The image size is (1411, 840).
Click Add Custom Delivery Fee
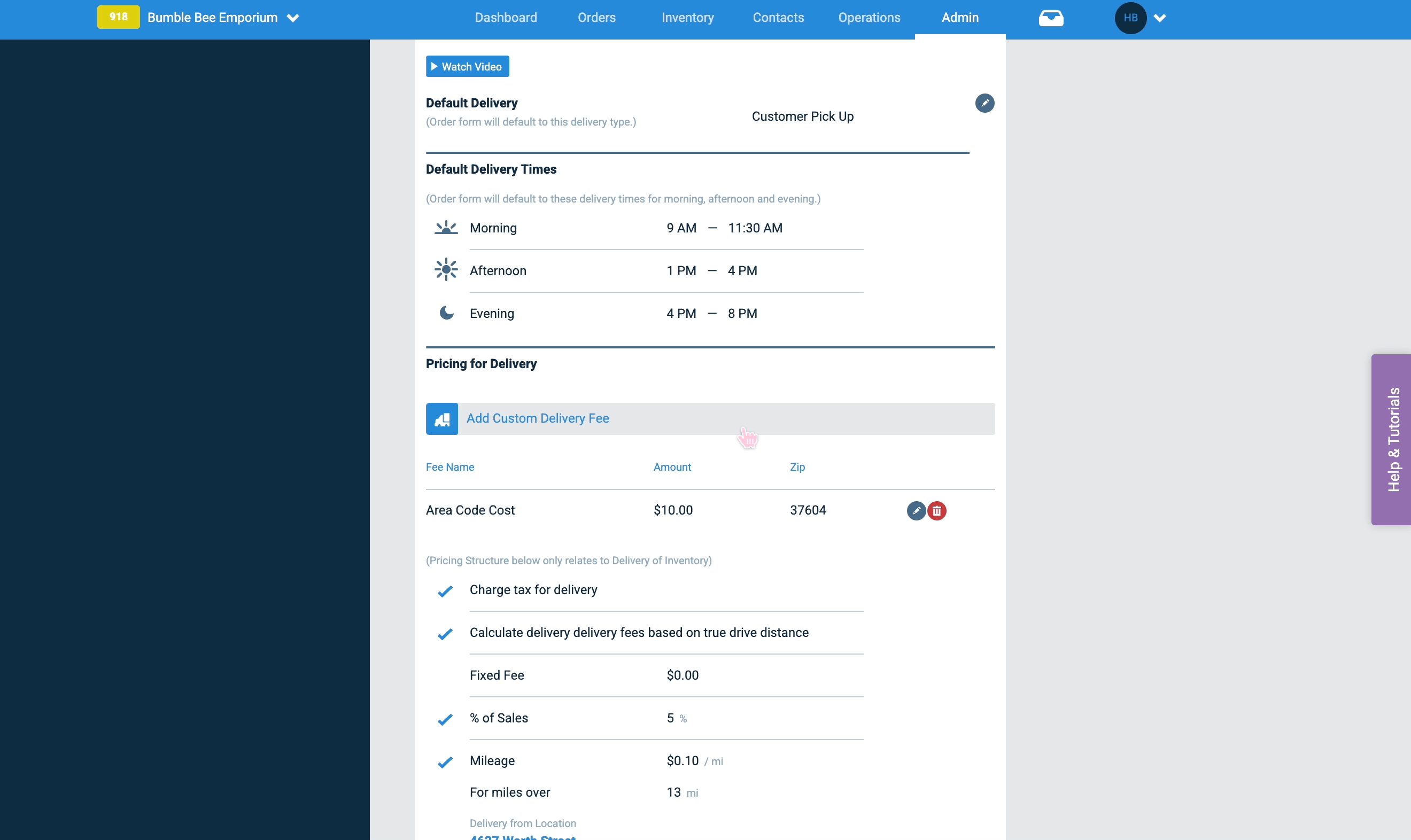(x=537, y=418)
